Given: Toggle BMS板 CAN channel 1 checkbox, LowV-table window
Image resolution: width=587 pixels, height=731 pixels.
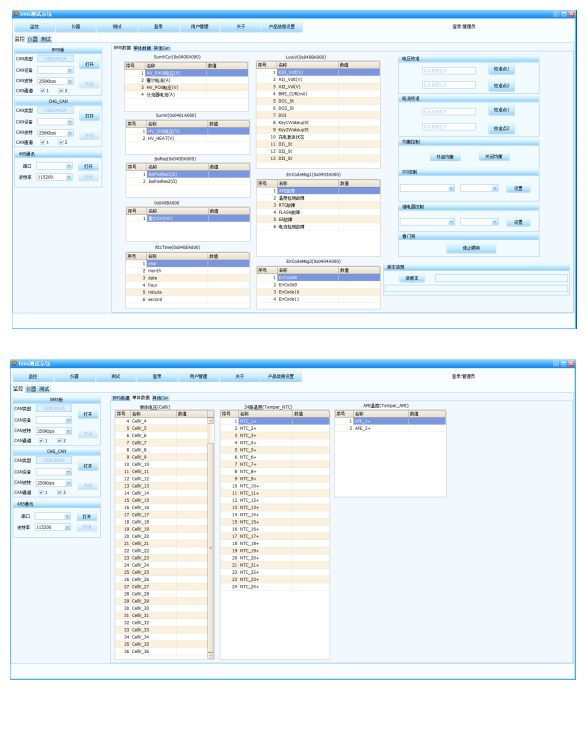Looking at the screenshot, I should pyautogui.click(x=42, y=90).
